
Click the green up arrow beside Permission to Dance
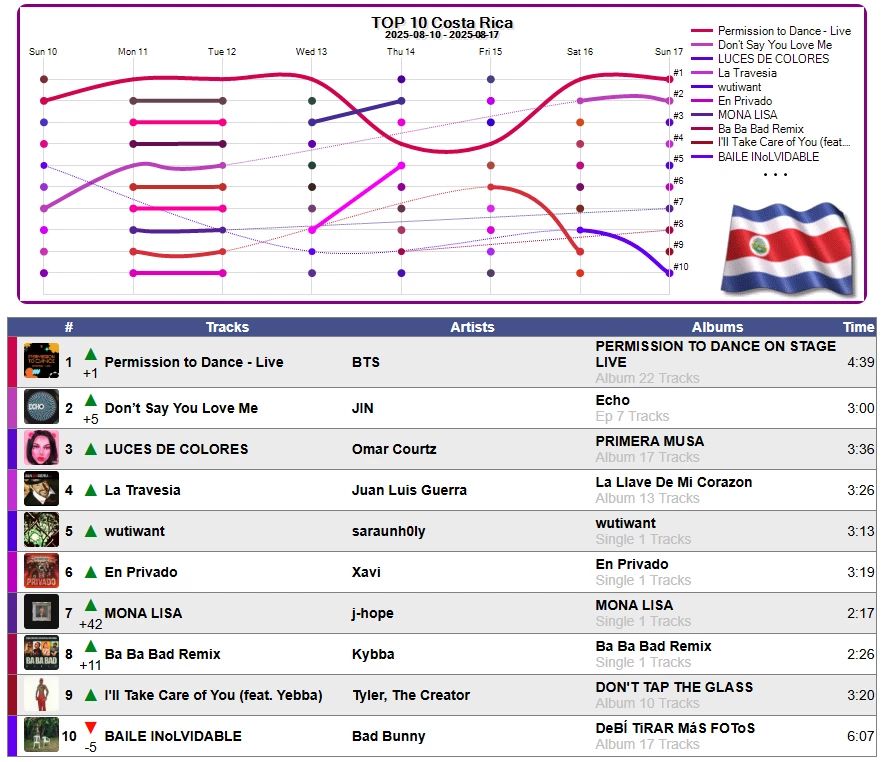point(91,354)
